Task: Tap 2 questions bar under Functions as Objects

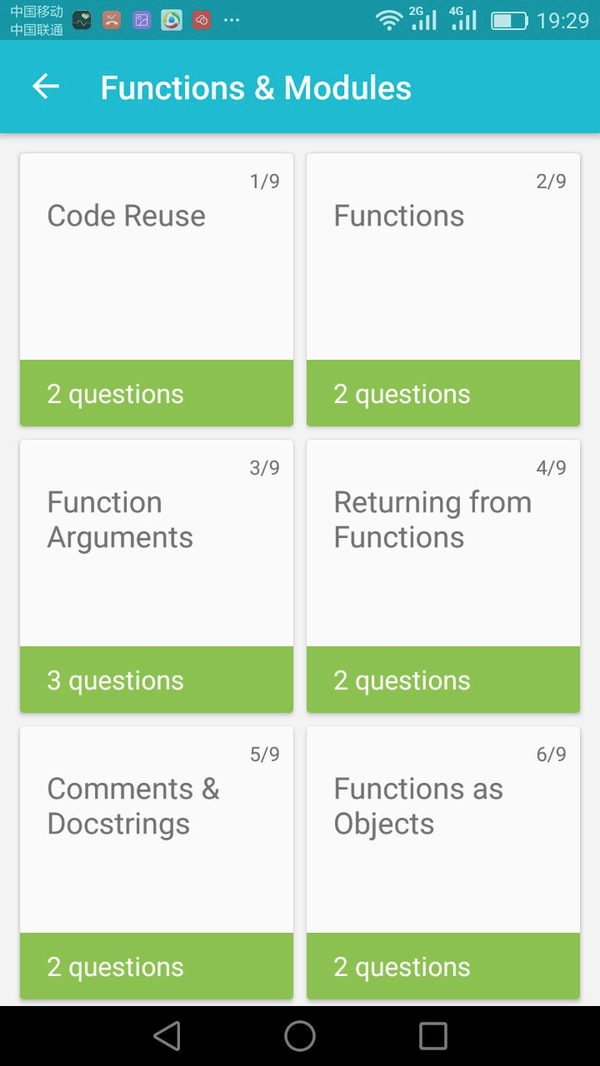Action: 443,966
